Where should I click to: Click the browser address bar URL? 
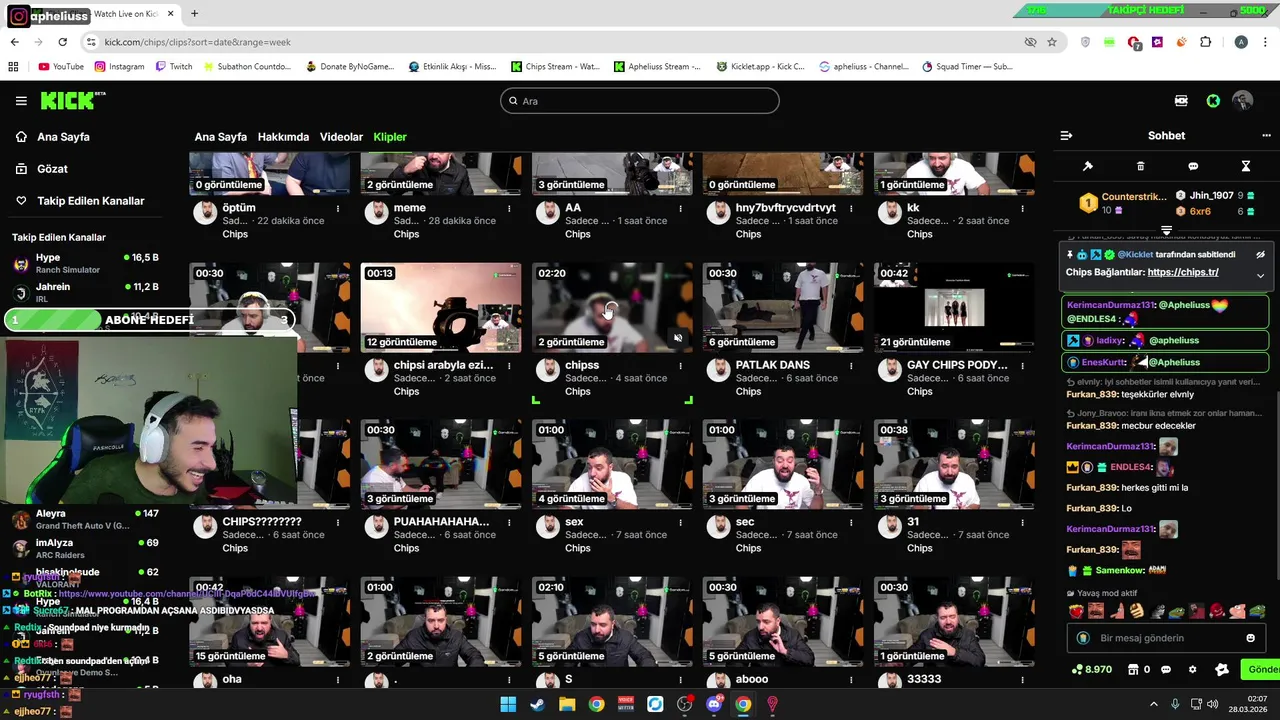(197, 42)
